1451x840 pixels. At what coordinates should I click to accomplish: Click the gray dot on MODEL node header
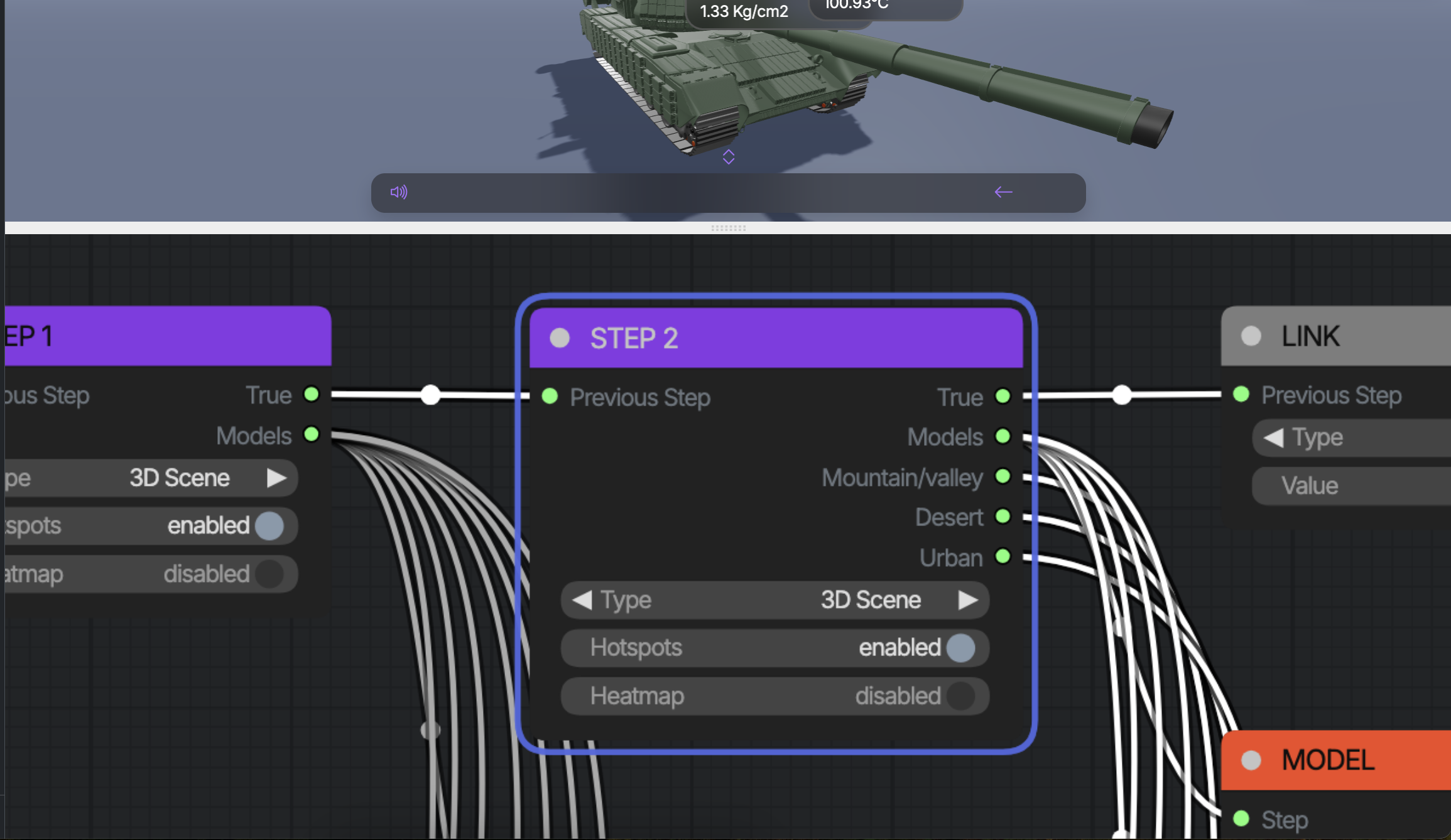[x=1251, y=760]
